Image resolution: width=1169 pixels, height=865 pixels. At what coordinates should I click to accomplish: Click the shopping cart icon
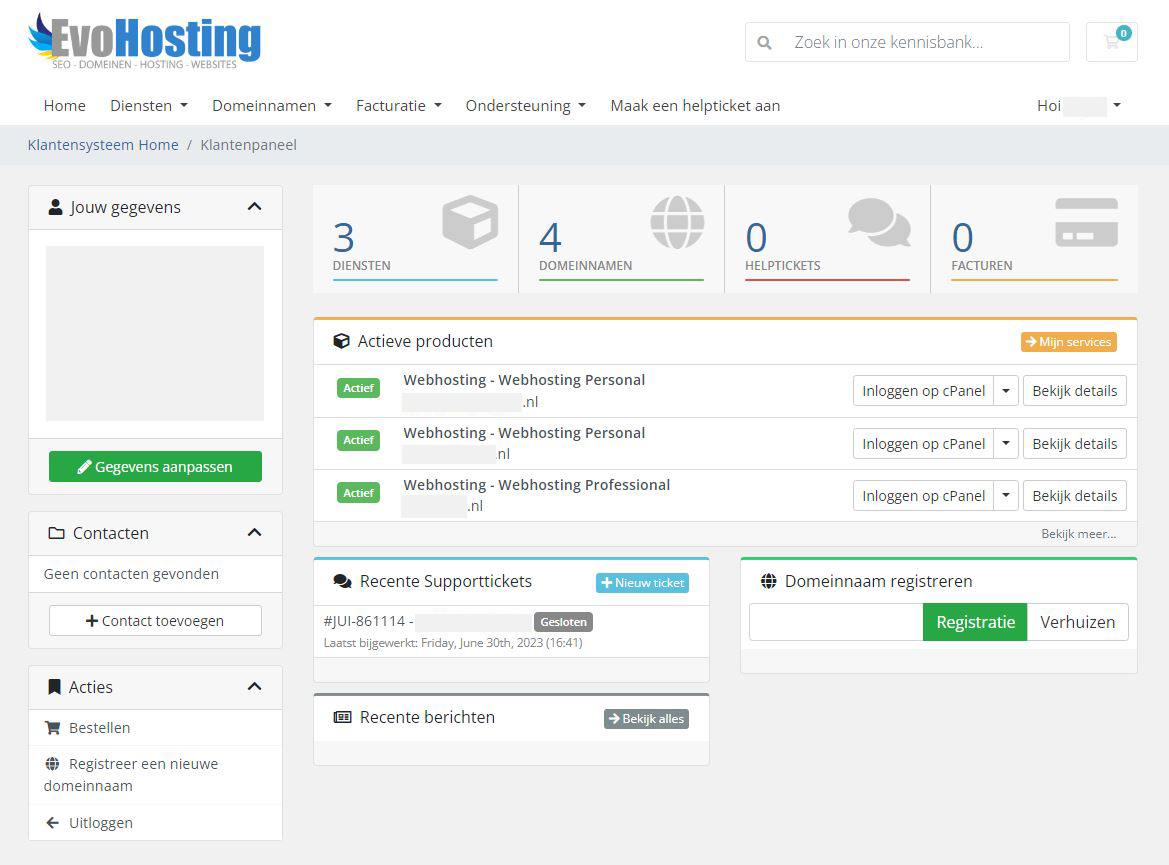1111,42
